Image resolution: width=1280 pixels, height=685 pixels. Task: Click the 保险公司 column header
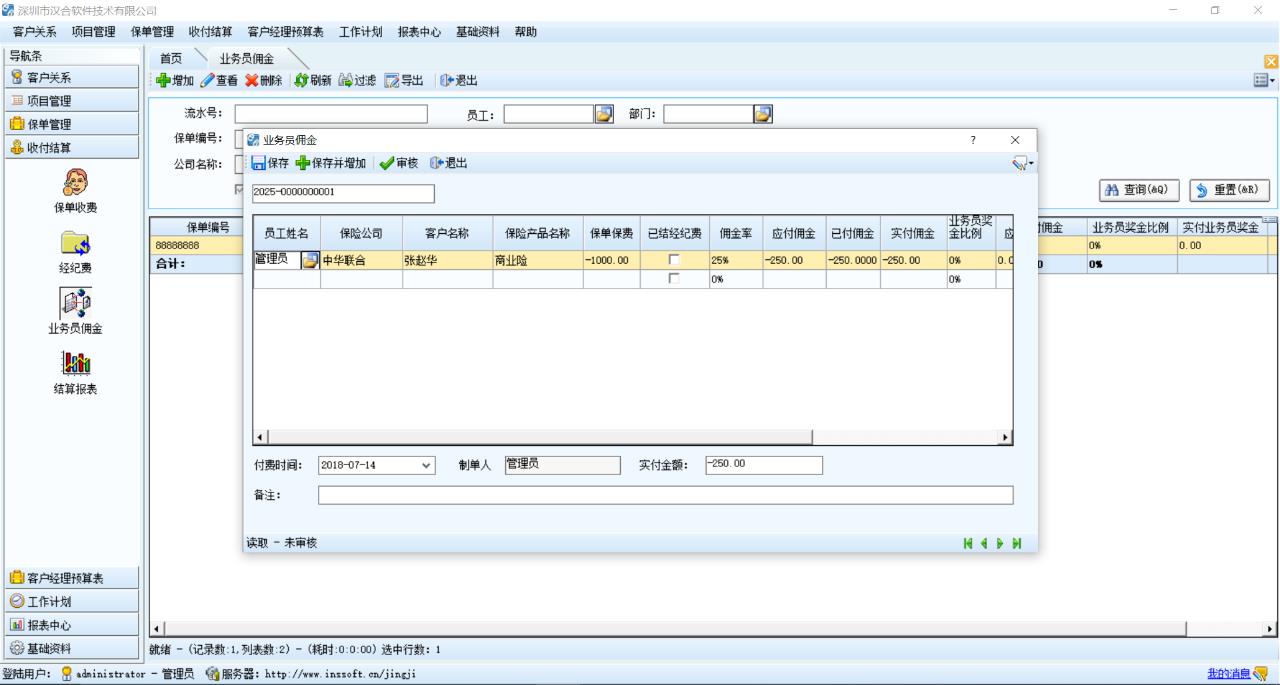[x=361, y=233]
